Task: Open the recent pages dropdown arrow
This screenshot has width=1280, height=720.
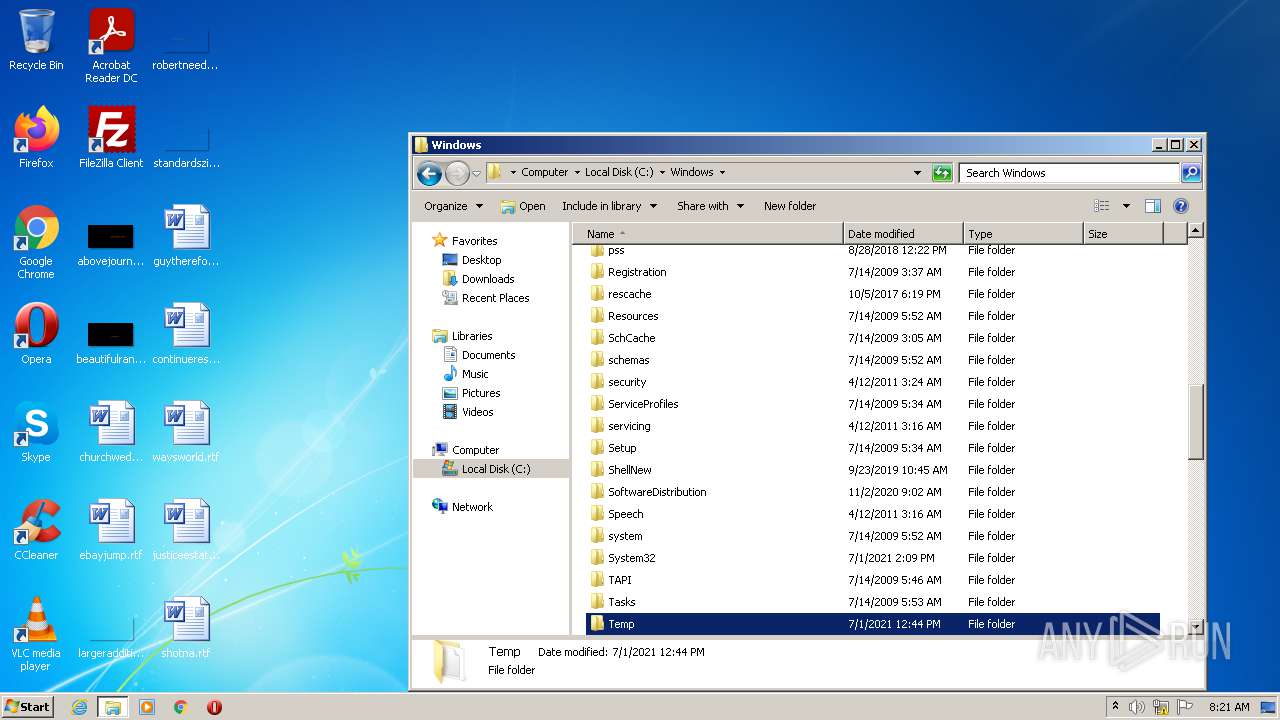Action: 476,173
